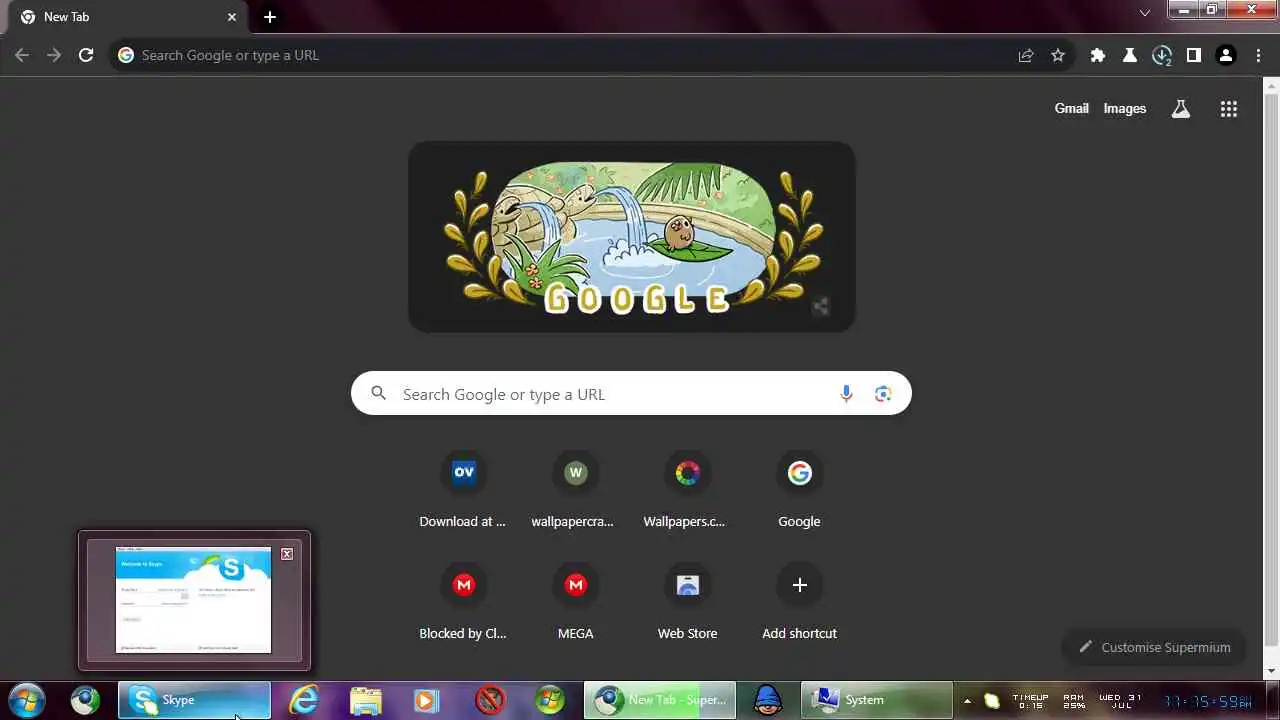Expand the tab search chevron

pyautogui.click(x=1145, y=13)
